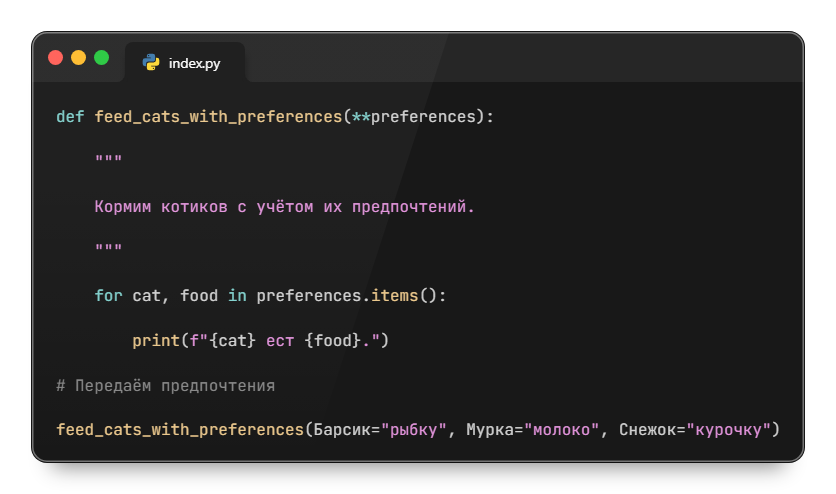
Task: Click the comment line Передаём предпочтения
Action: (165, 385)
